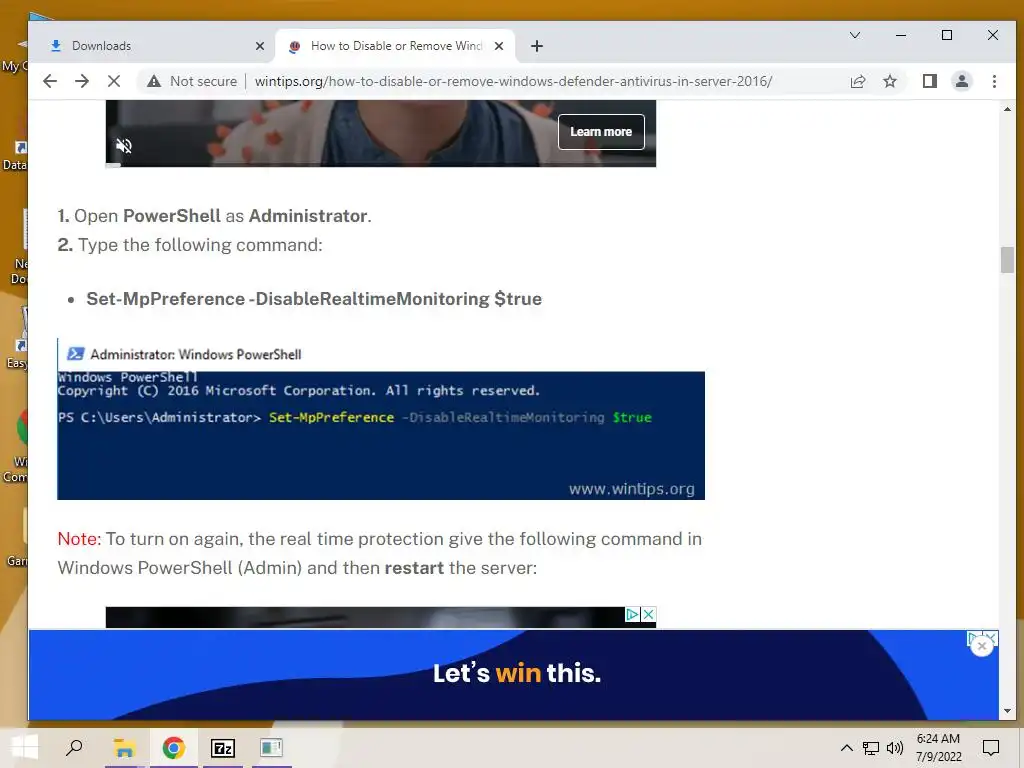Screen dimensions: 1024x768
Task: Click Learn more on the video ad
Action: [x=601, y=131]
